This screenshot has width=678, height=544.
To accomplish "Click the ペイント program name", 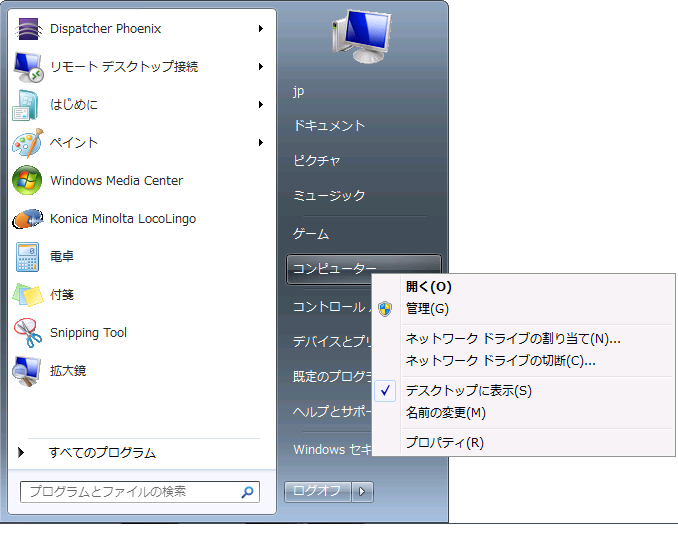I will pyautogui.click(x=74, y=143).
